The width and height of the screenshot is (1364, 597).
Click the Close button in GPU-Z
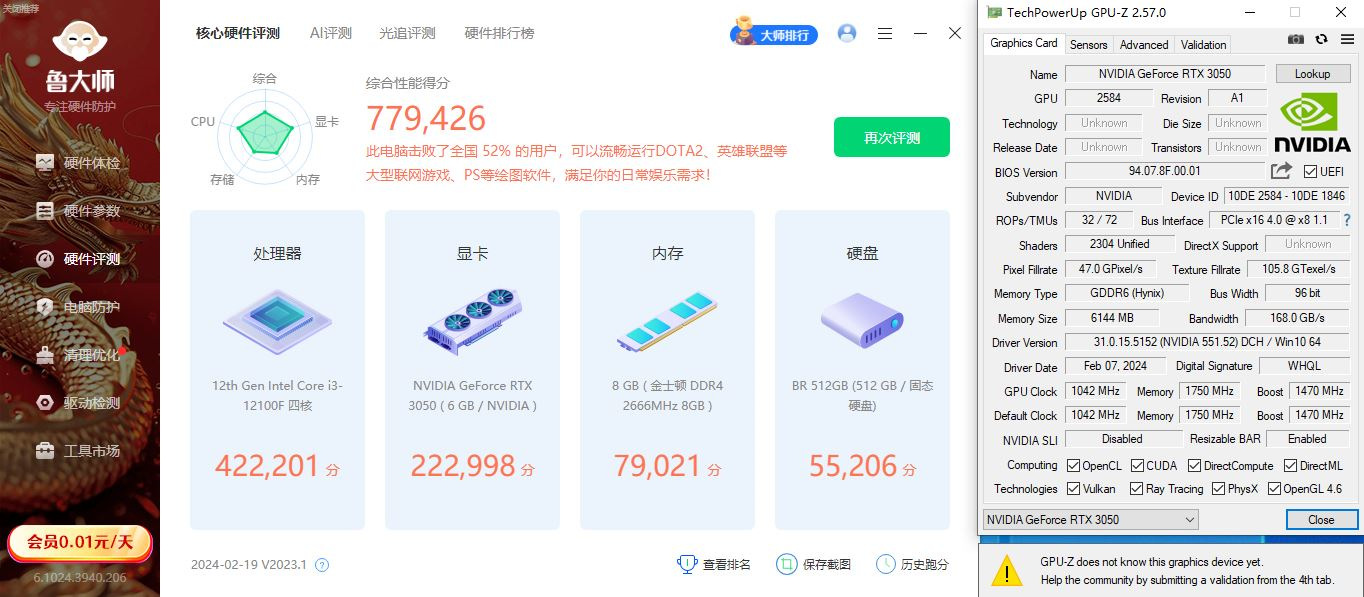[x=1321, y=519]
